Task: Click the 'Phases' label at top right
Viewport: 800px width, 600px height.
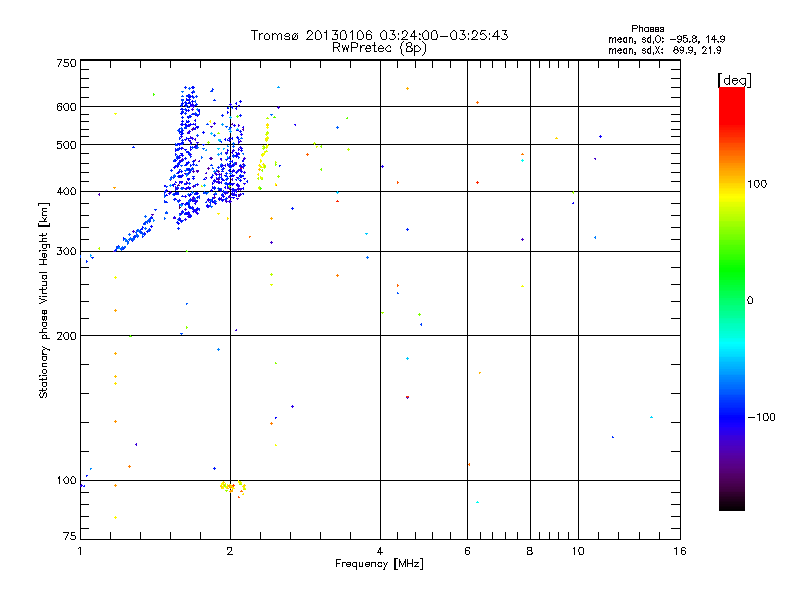Action: (x=647, y=29)
